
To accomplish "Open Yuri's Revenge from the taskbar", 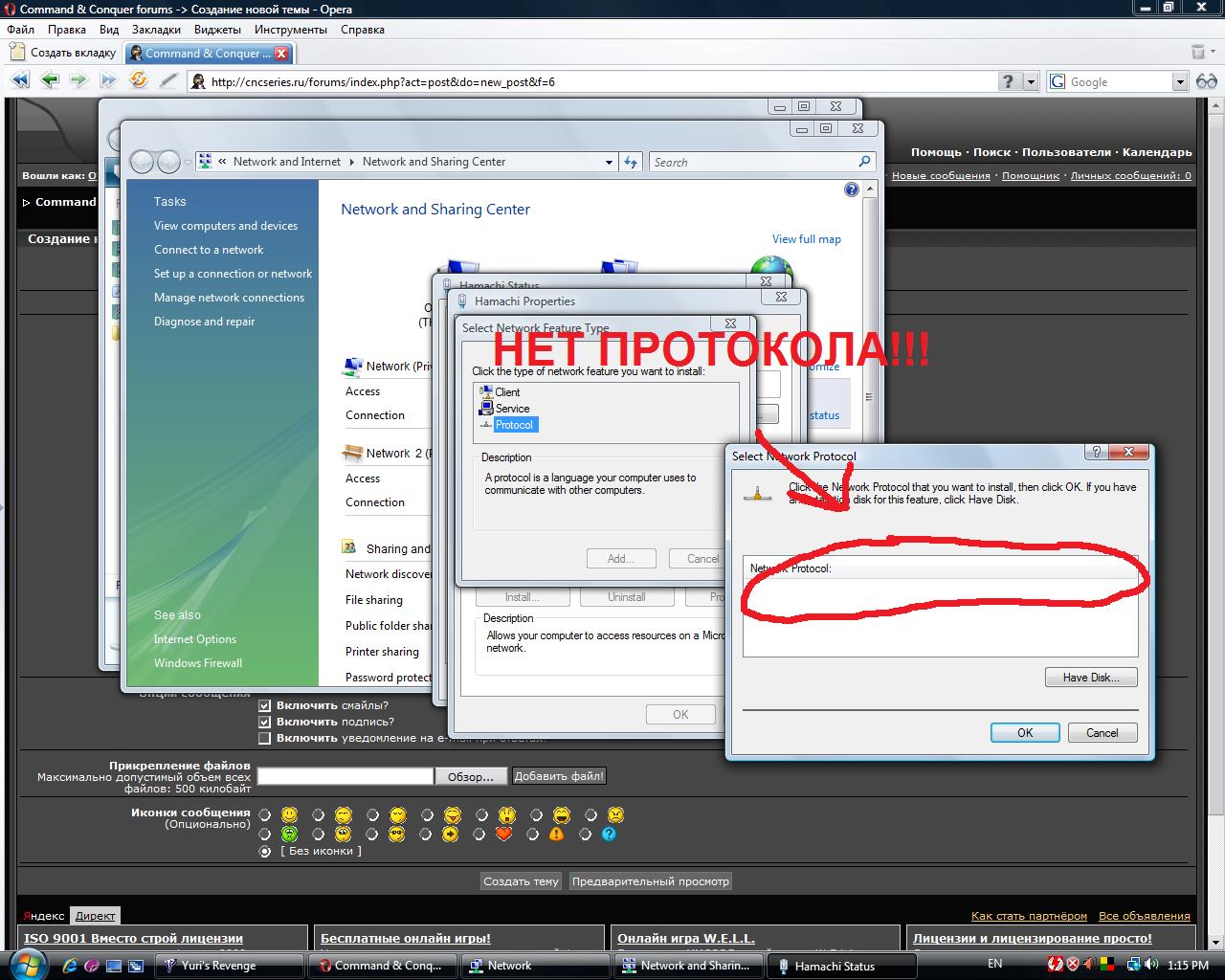I will [231, 966].
